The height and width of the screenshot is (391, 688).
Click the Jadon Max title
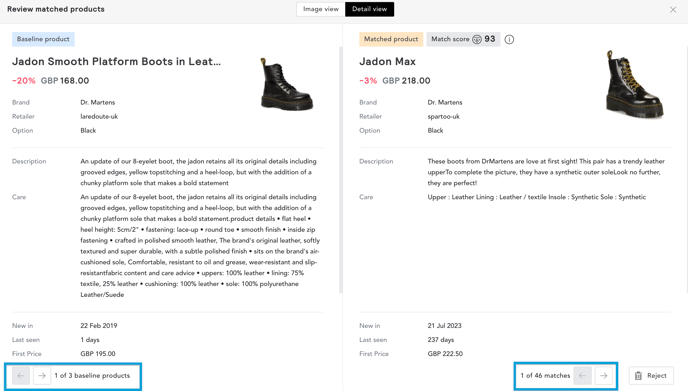pyautogui.click(x=387, y=61)
